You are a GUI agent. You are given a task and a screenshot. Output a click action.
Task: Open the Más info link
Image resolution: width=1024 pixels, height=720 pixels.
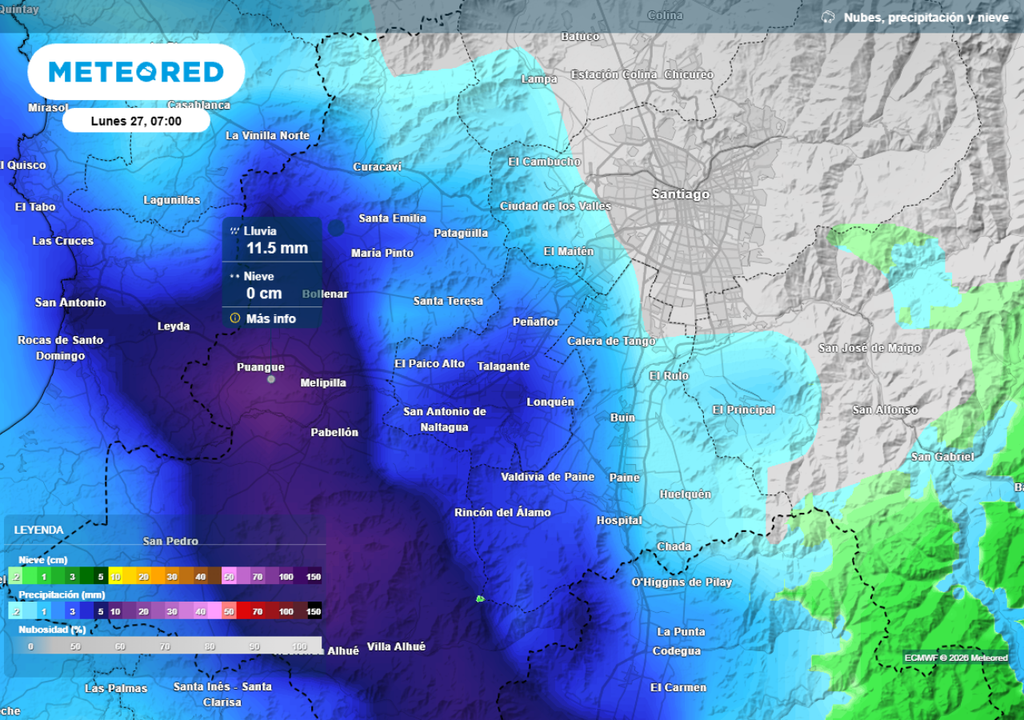271,319
